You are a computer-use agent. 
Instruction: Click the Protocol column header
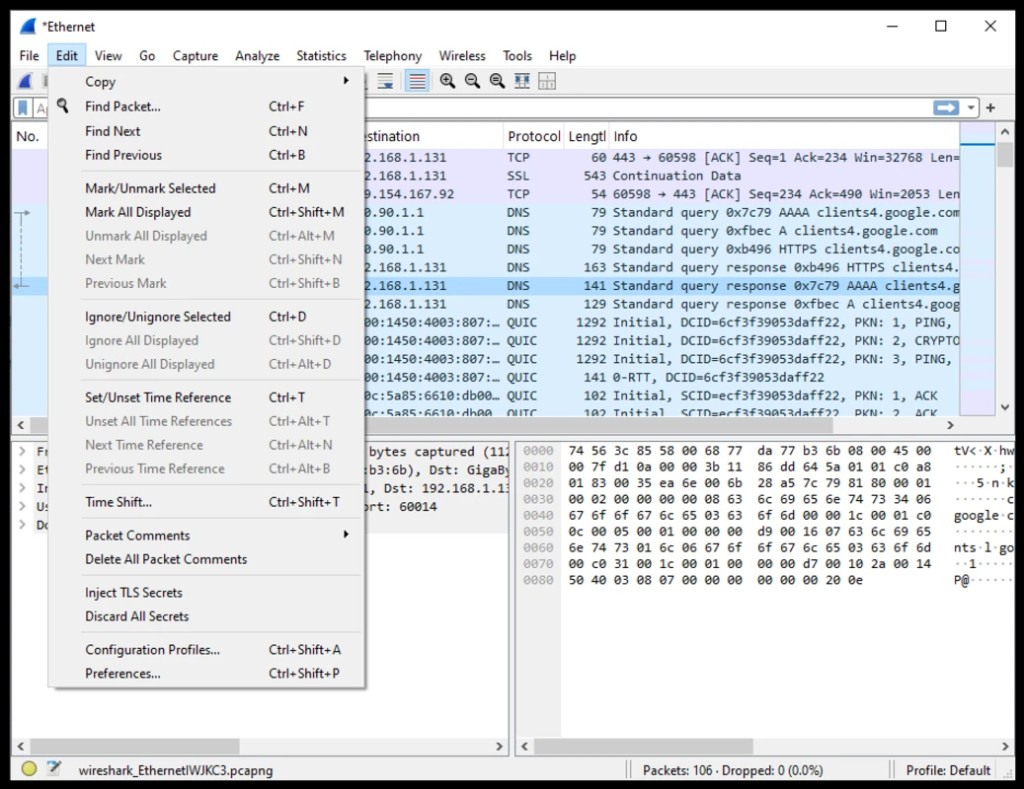534,136
